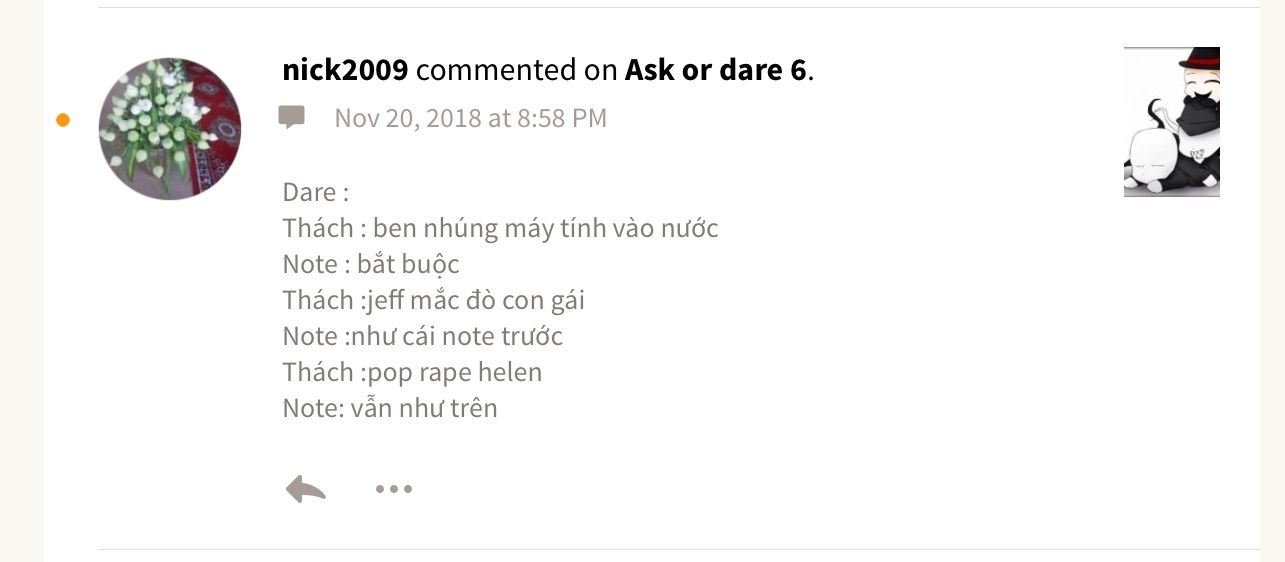Click the words "commented on" in the header
This screenshot has height=562, width=1285.
tap(517, 70)
